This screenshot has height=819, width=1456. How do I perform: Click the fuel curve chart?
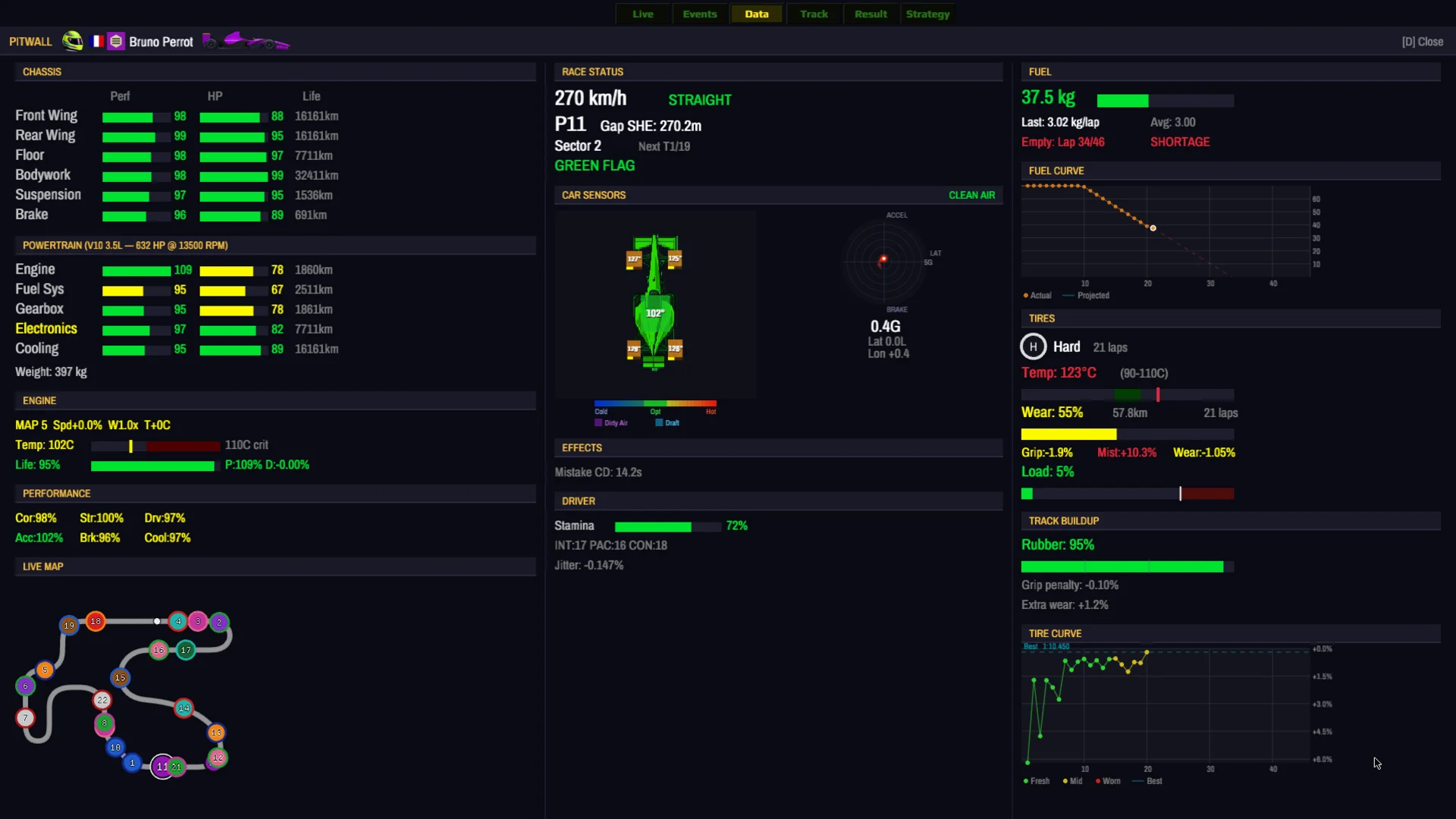pyautogui.click(x=1166, y=231)
